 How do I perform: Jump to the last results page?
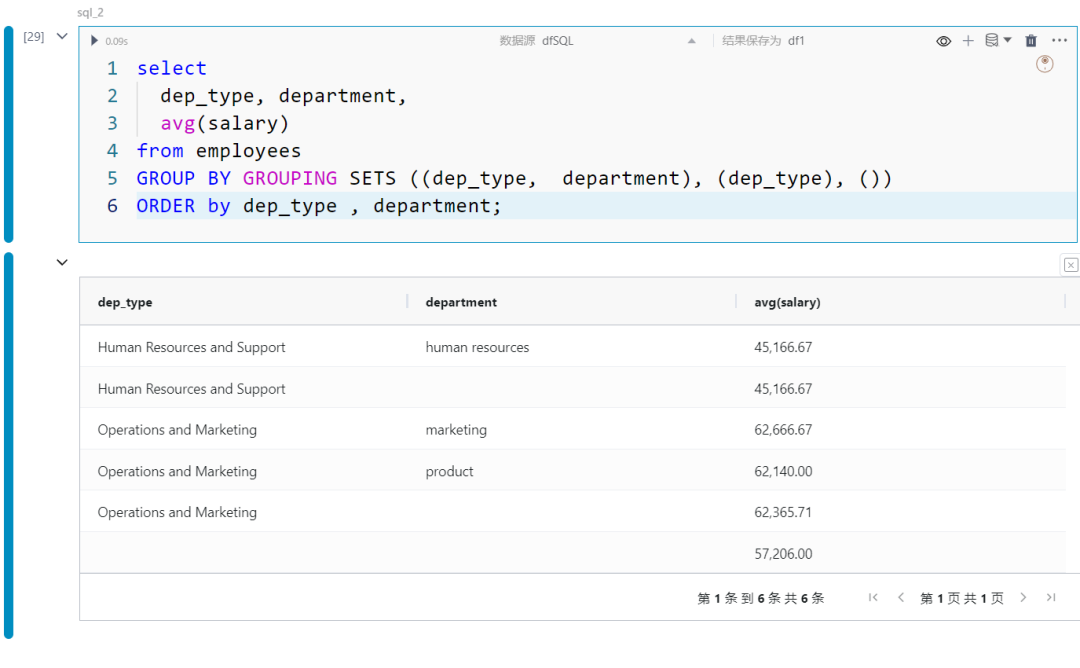click(x=1051, y=598)
